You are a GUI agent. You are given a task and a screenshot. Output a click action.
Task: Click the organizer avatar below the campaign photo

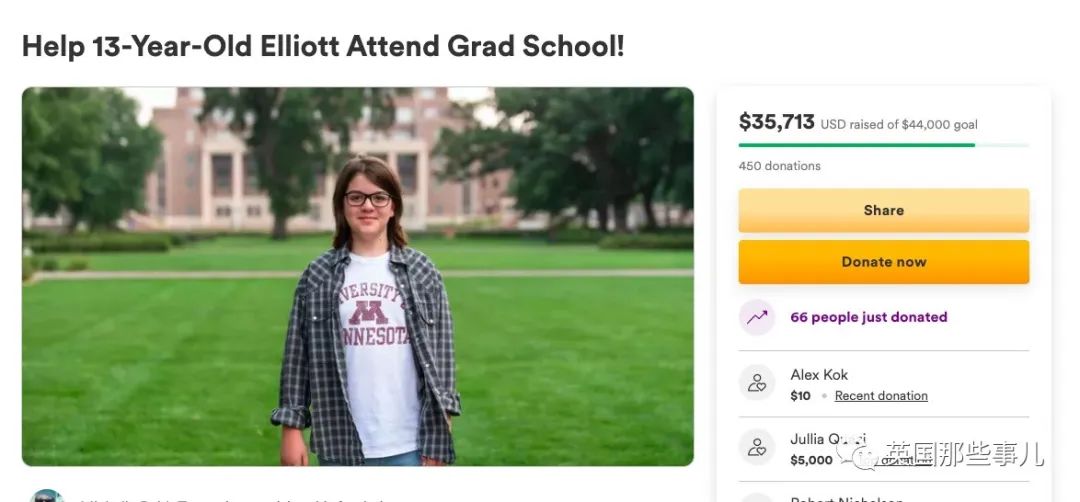(x=46, y=495)
